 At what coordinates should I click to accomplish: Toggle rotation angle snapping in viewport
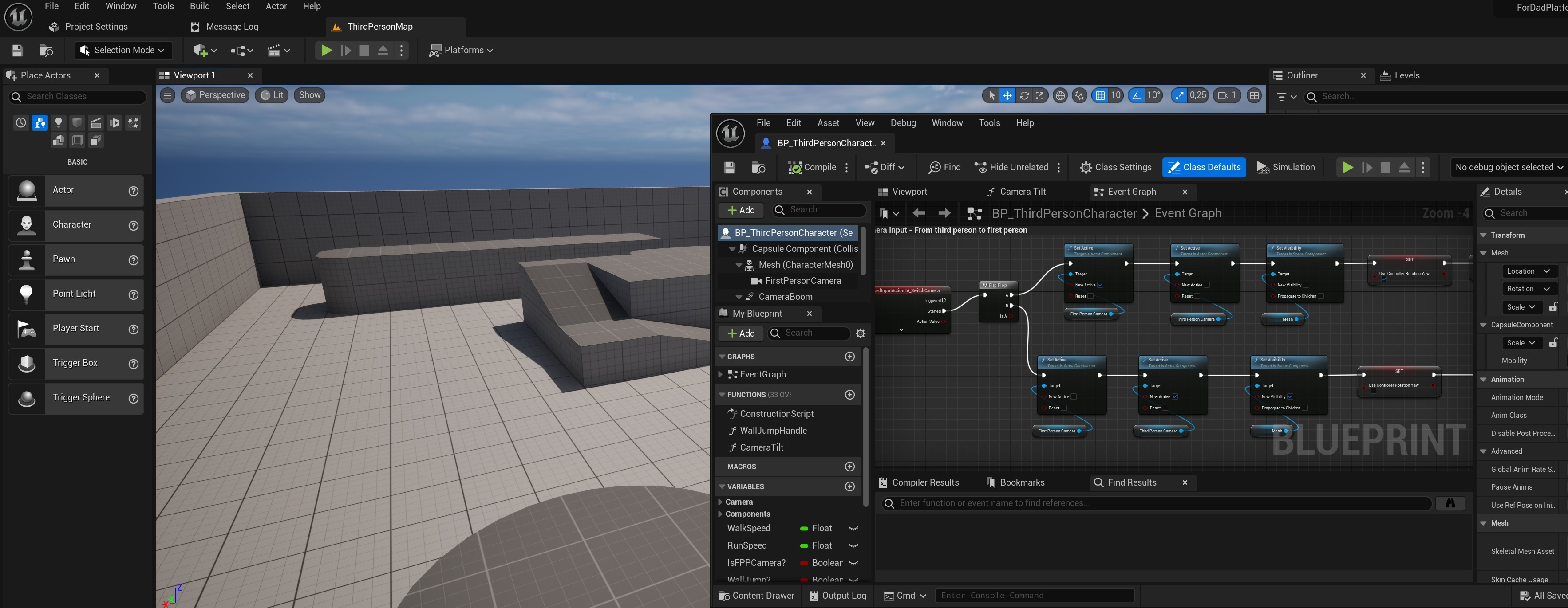tap(1137, 95)
